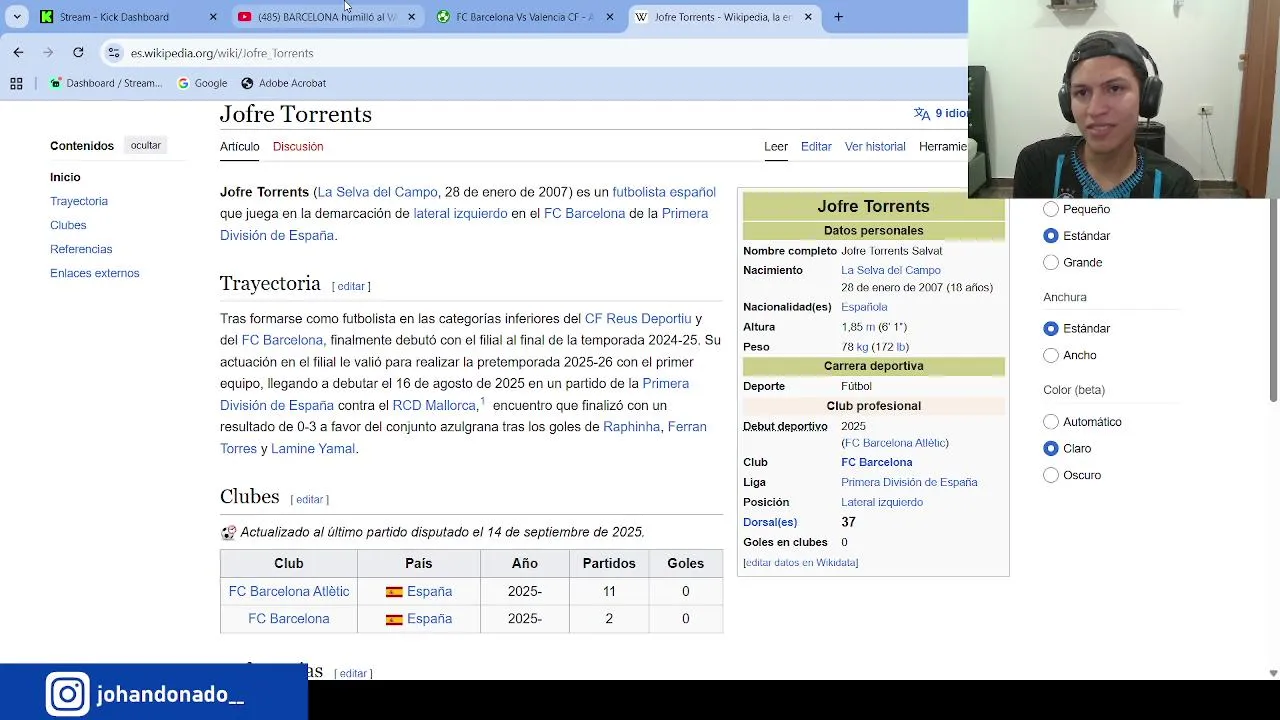
Task: Open the apps grid bookmark icon
Action: point(16,83)
